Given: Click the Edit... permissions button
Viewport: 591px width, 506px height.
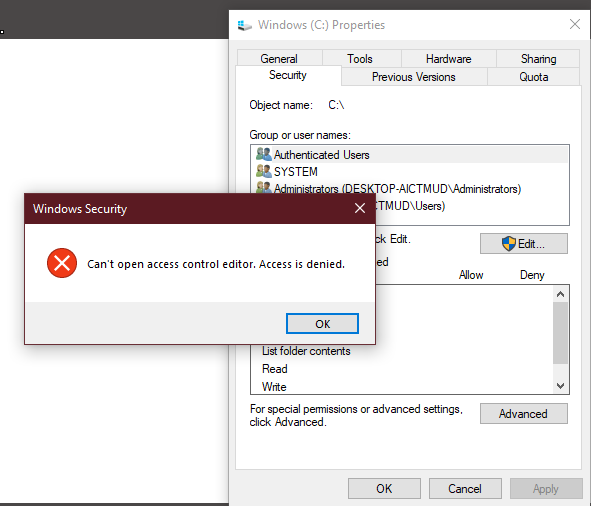Looking at the screenshot, I should pyautogui.click(x=524, y=244).
